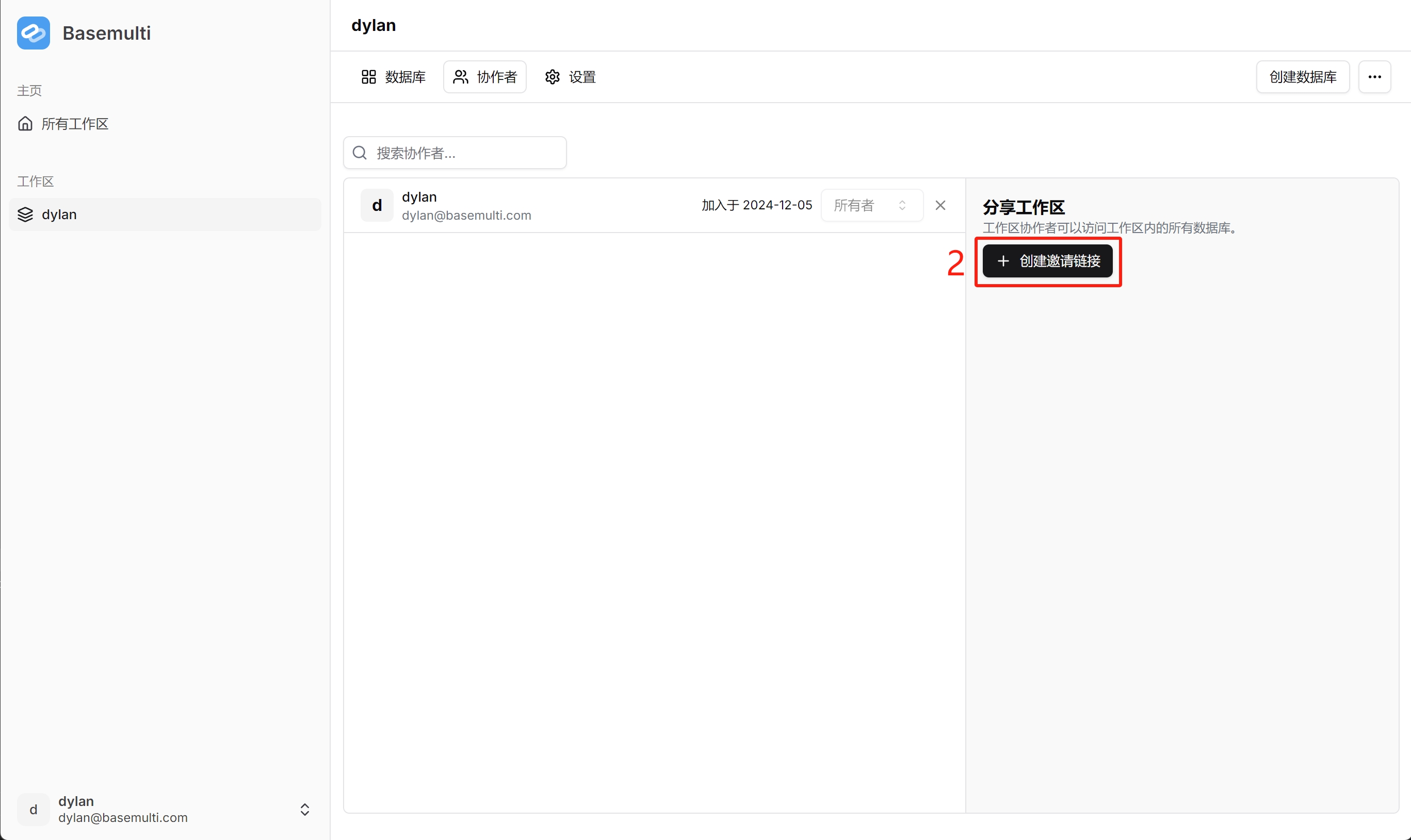The image size is (1411, 840).
Task: Click the Basemulti logo icon
Action: coord(34,33)
